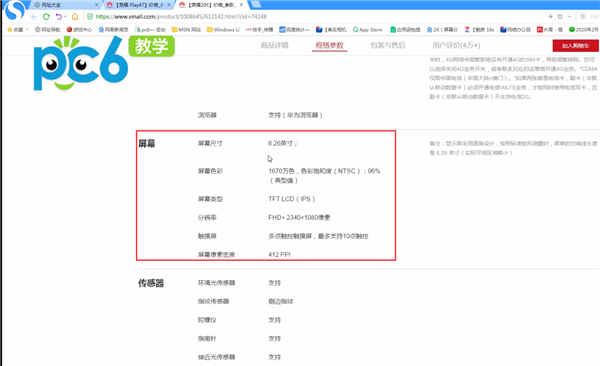Open a new tab with the tab bar button

[255, 5]
